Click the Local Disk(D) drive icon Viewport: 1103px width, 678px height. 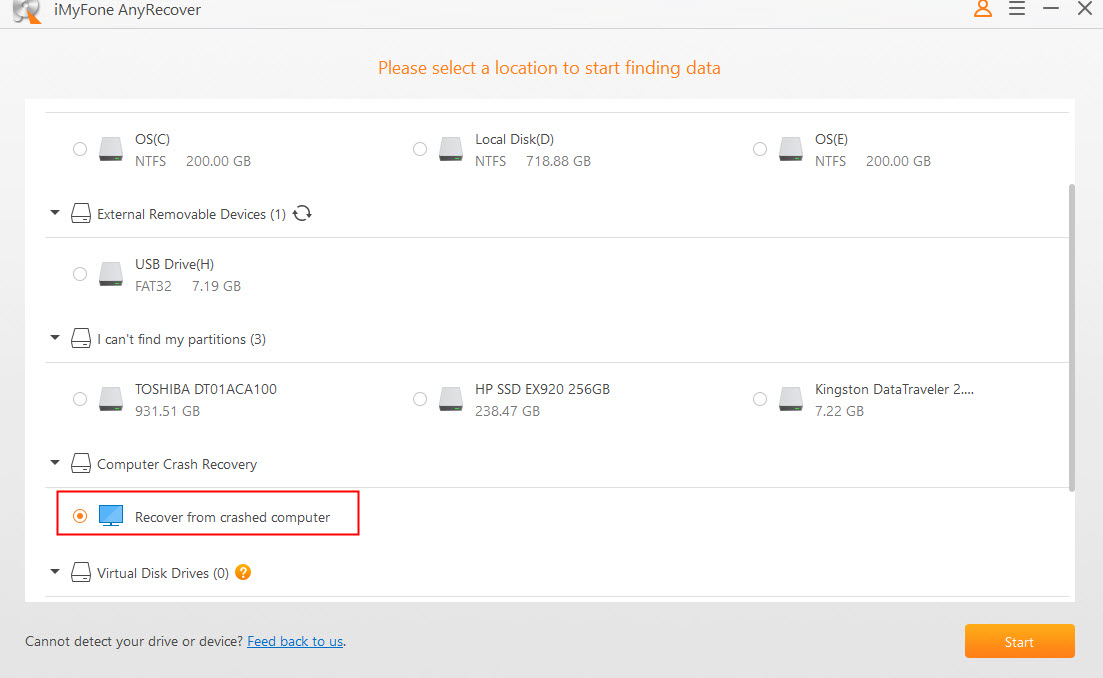451,149
